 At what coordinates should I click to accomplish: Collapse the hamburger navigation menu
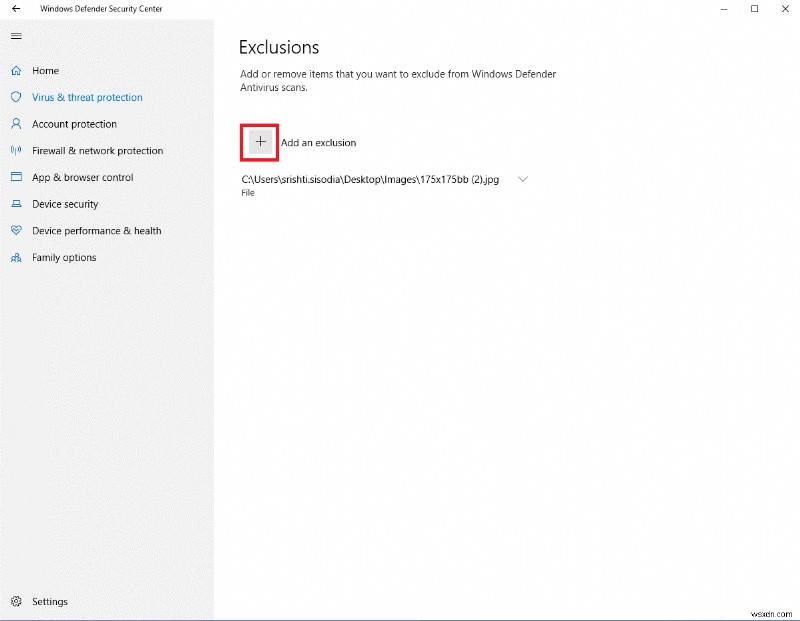click(x=15, y=36)
